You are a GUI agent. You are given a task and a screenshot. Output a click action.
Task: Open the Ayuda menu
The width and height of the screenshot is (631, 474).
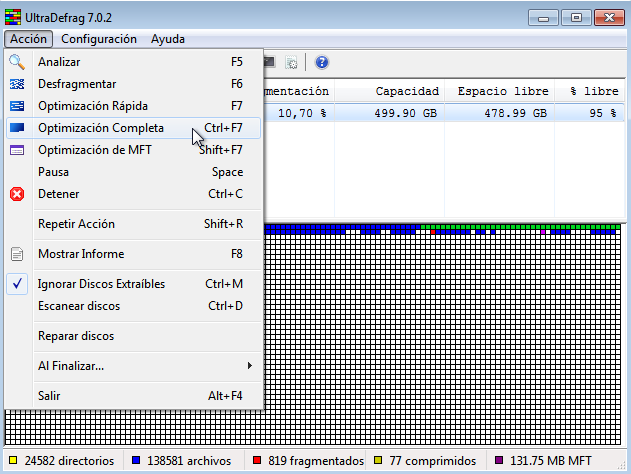point(167,39)
